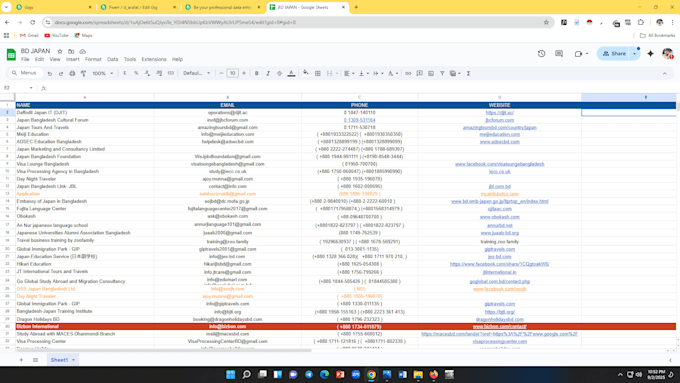Image resolution: width=680 pixels, height=383 pixels.
Task: Open the Extensions menu
Action: tap(154, 59)
